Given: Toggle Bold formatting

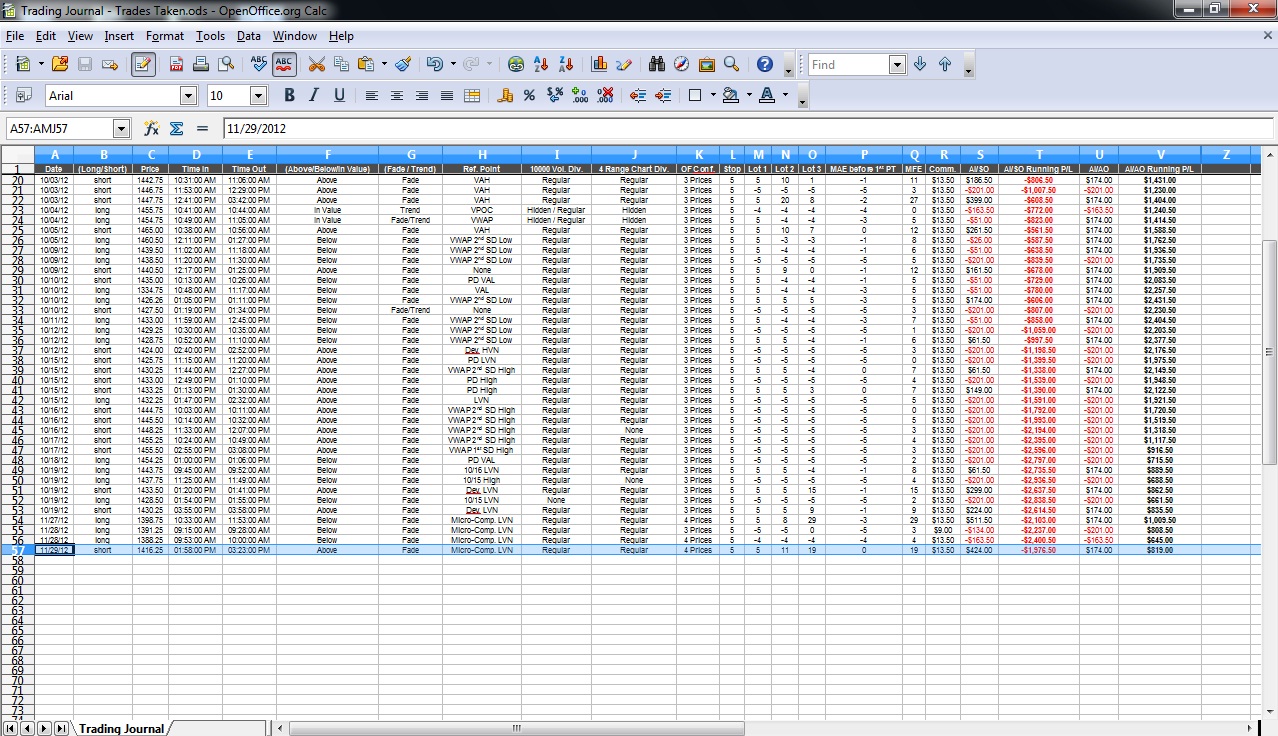Looking at the screenshot, I should (x=289, y=95).
